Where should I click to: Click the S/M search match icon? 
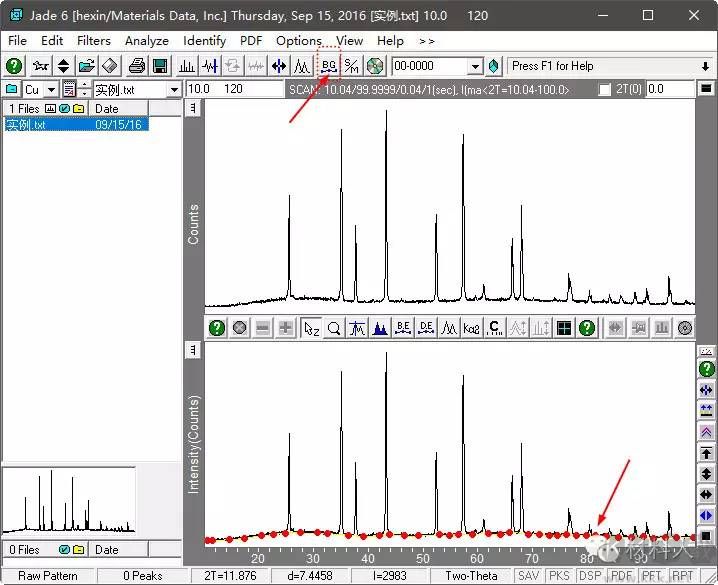(x=352, y=66)
